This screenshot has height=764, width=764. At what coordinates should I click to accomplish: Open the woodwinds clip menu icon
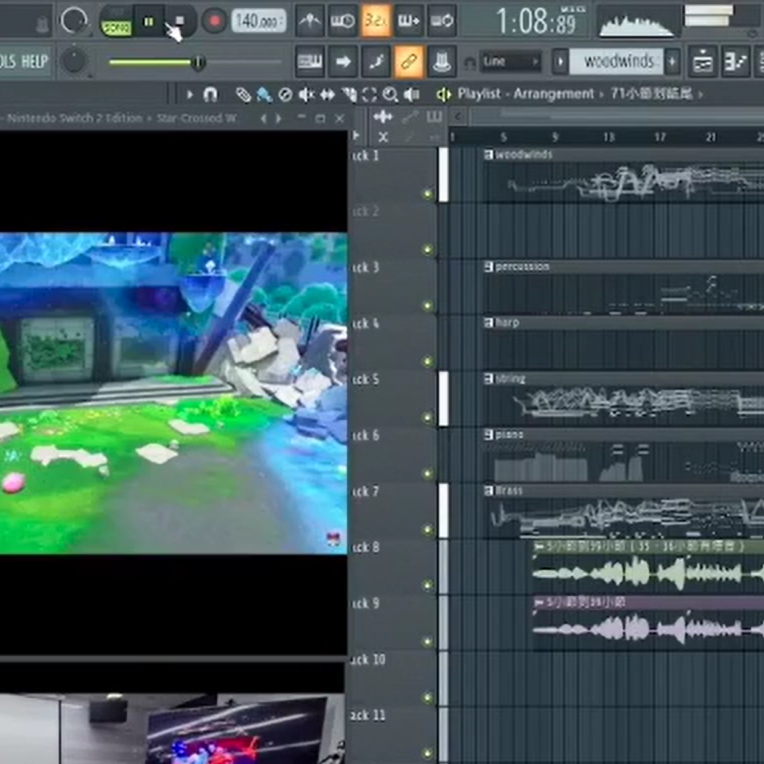[488, 155]
